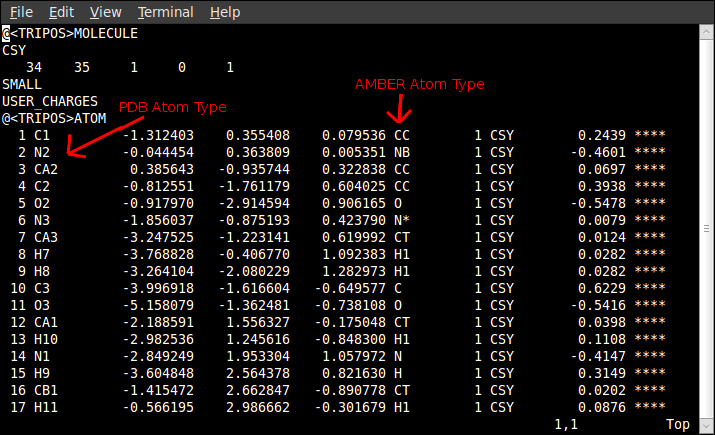
Task: Click atom name CA1 in row 12
Action: pyautogui.click(x=46, y=323)
